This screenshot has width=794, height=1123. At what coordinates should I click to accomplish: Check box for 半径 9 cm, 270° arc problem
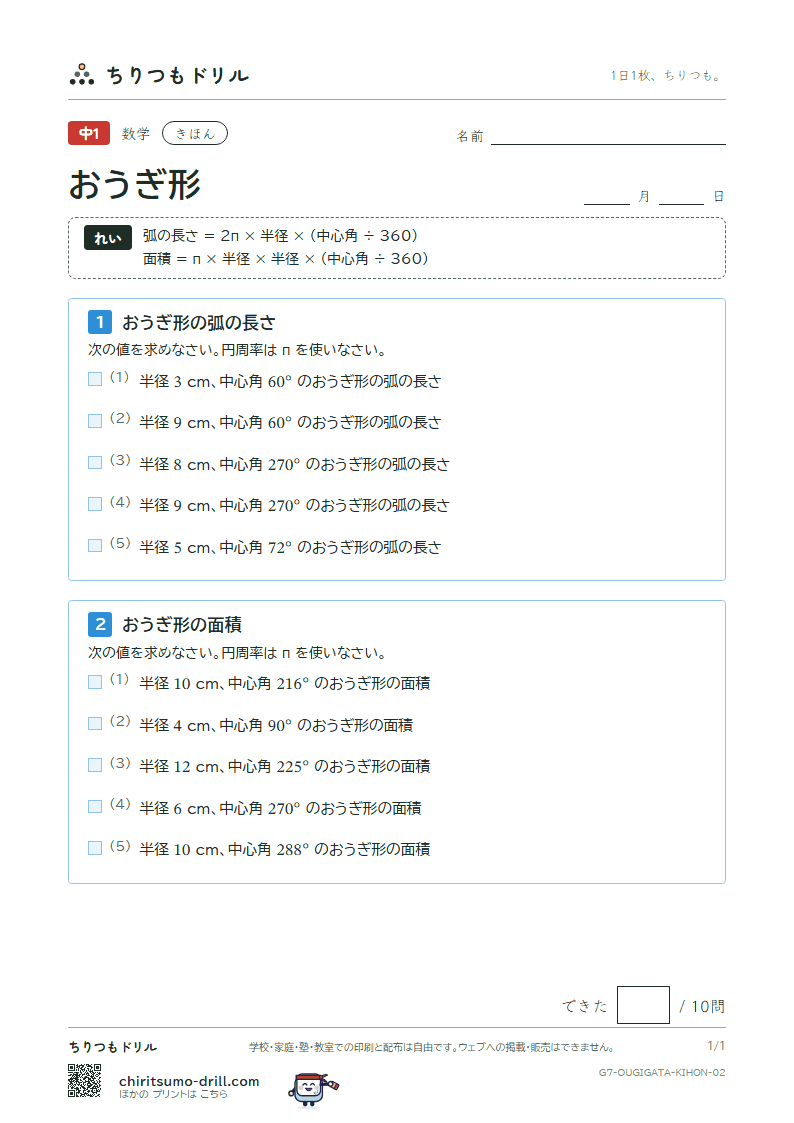pyautogui.click(x=95, y=503)
